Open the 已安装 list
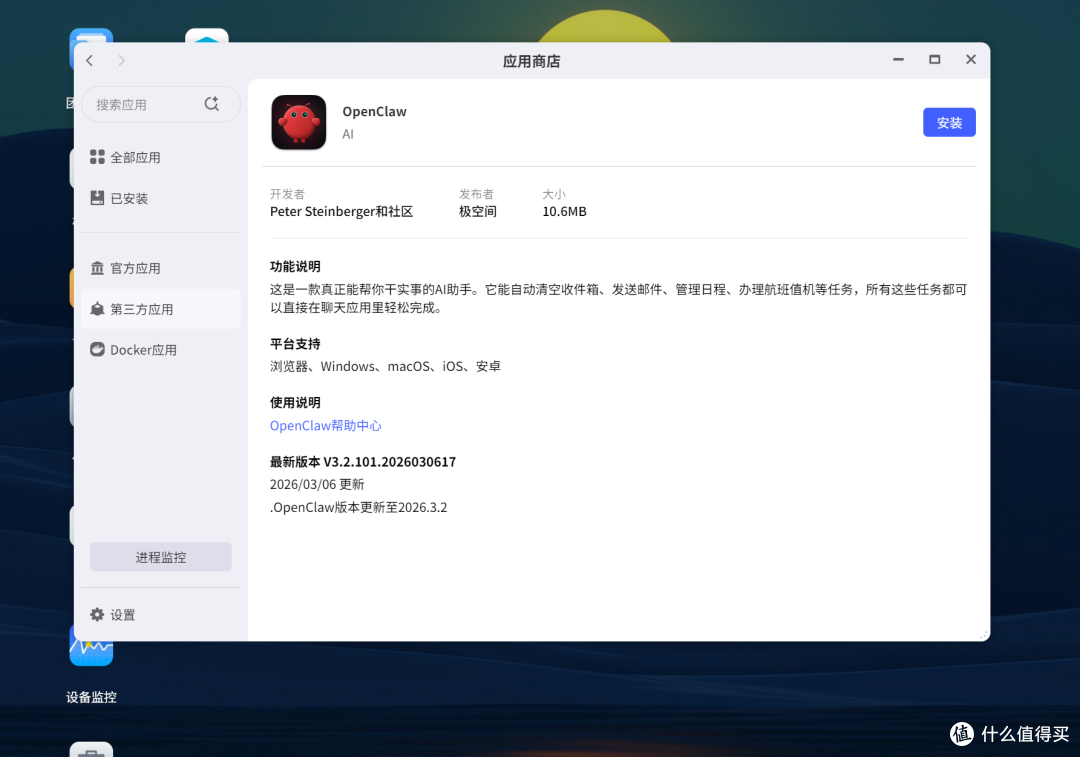Viewport: 1080px width, 757px height. 160,198
